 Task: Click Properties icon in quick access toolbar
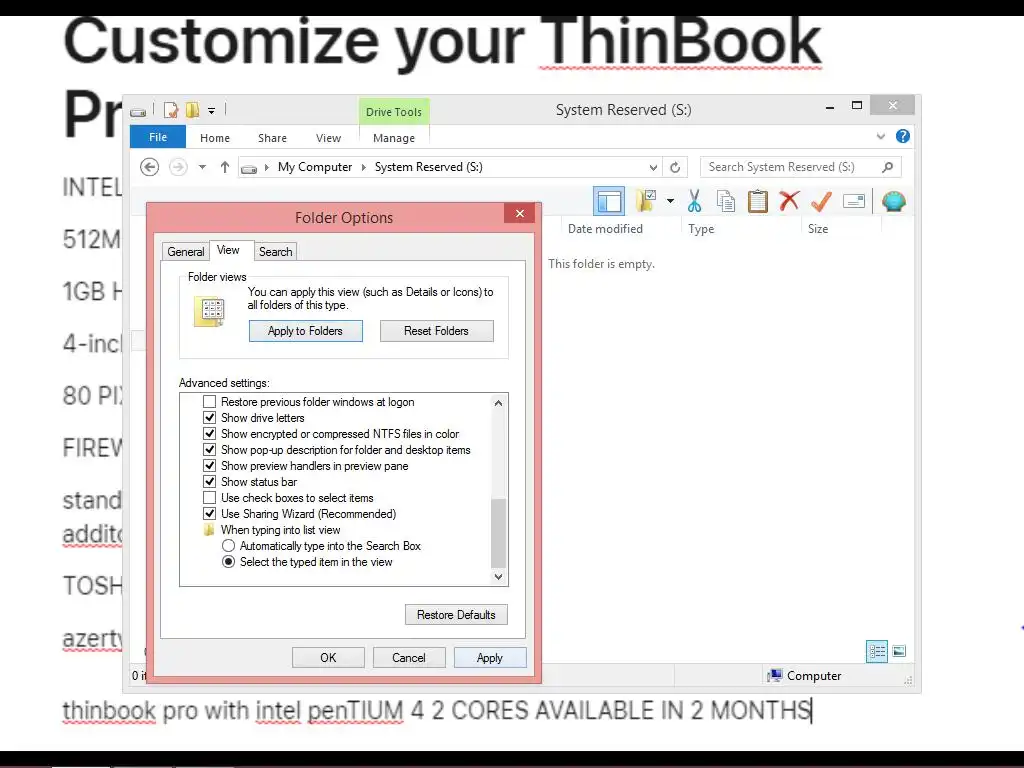coord(171,110)
